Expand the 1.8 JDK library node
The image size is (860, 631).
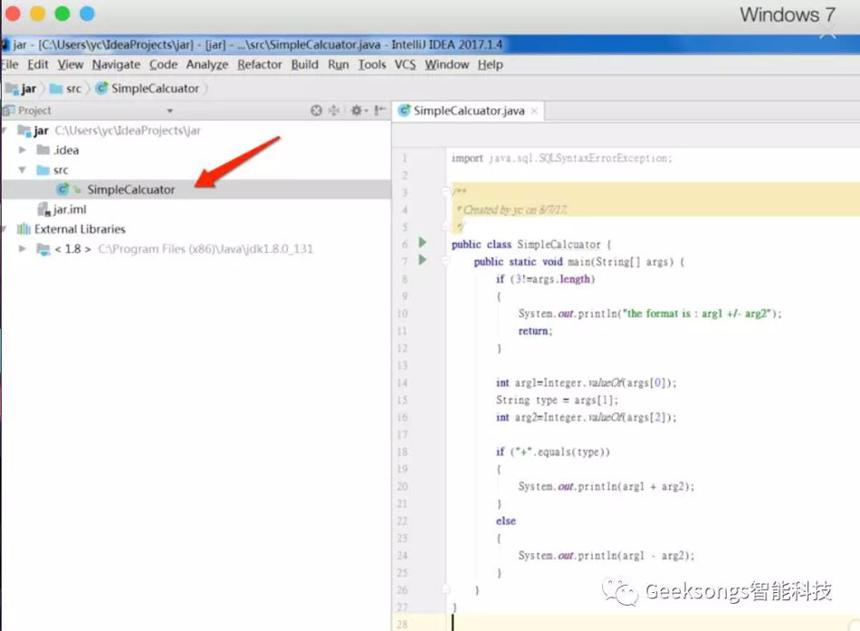pyautogui.click(x=22, y=249)
